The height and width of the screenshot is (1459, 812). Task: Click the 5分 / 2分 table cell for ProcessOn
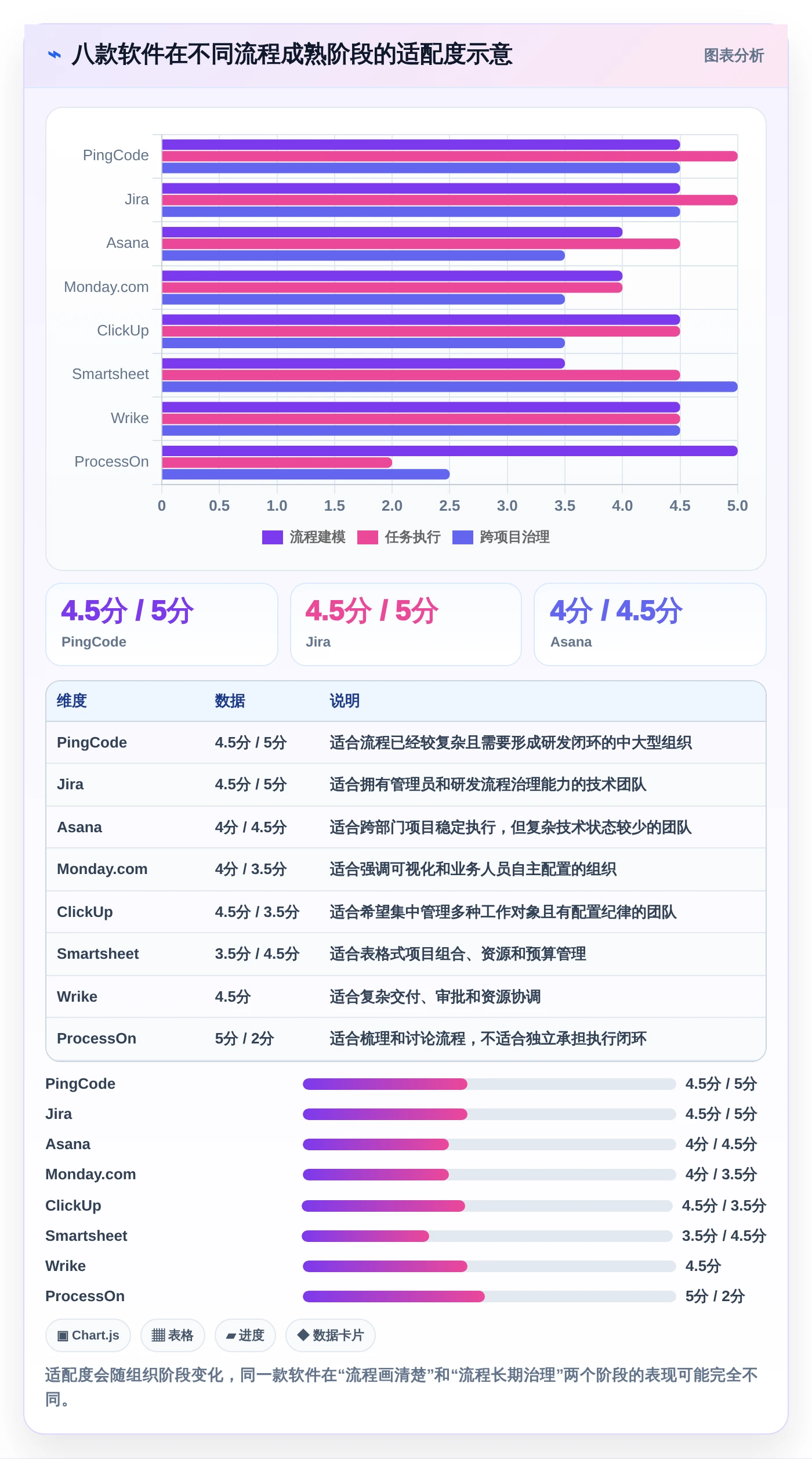coord(244,1039)
